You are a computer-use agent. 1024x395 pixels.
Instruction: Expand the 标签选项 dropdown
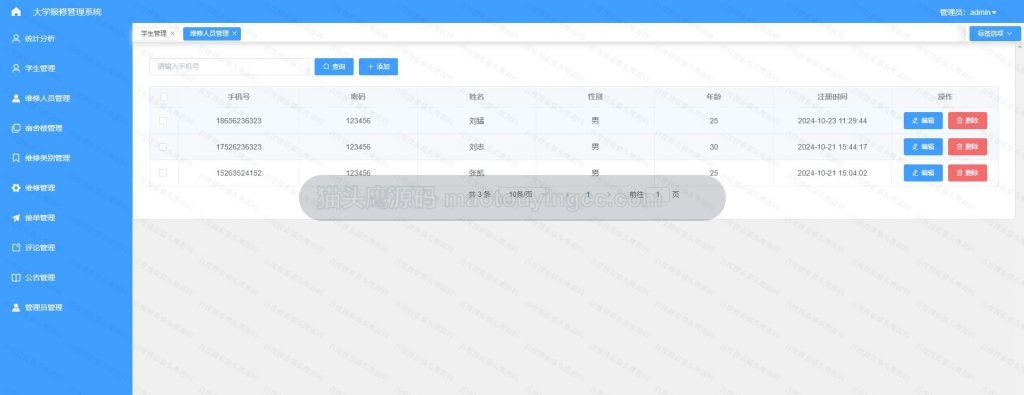(x=995, y=33)
